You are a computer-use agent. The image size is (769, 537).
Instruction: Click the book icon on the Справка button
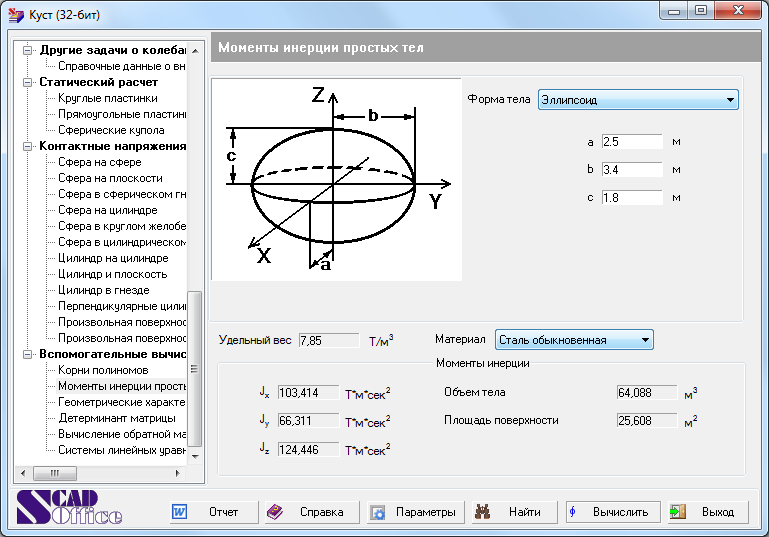coord(275,512)
